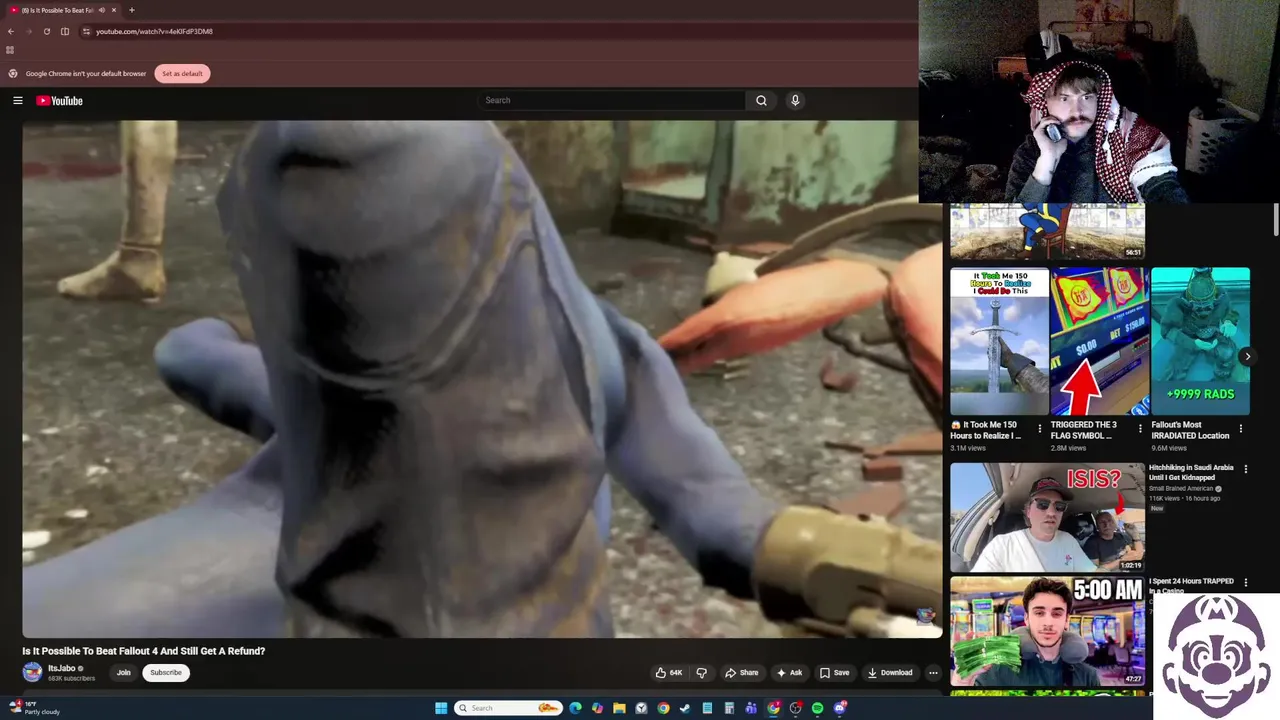Go to the YouTube home logo
Screen dimensions: 1280x720
click(60, 100)
